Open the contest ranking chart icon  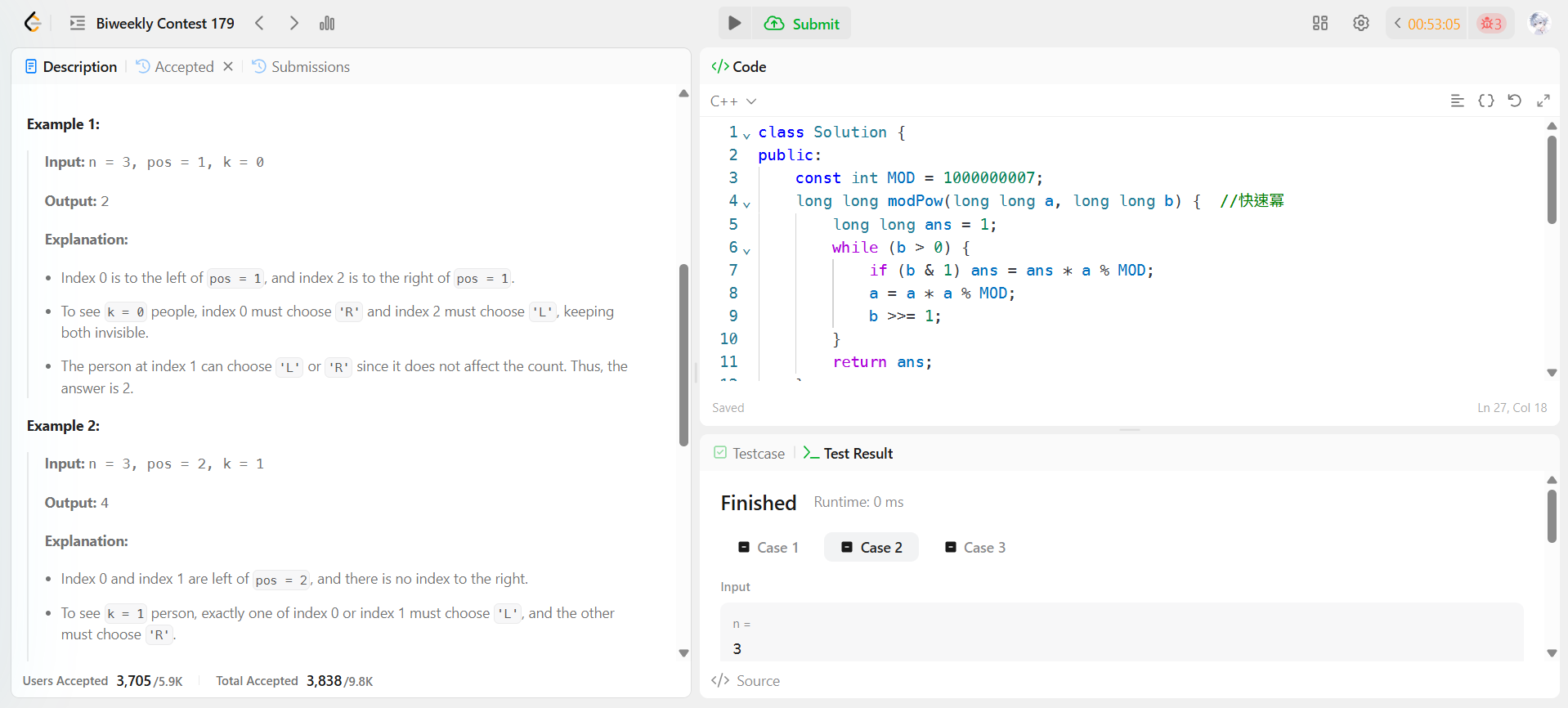coord(327,23)
